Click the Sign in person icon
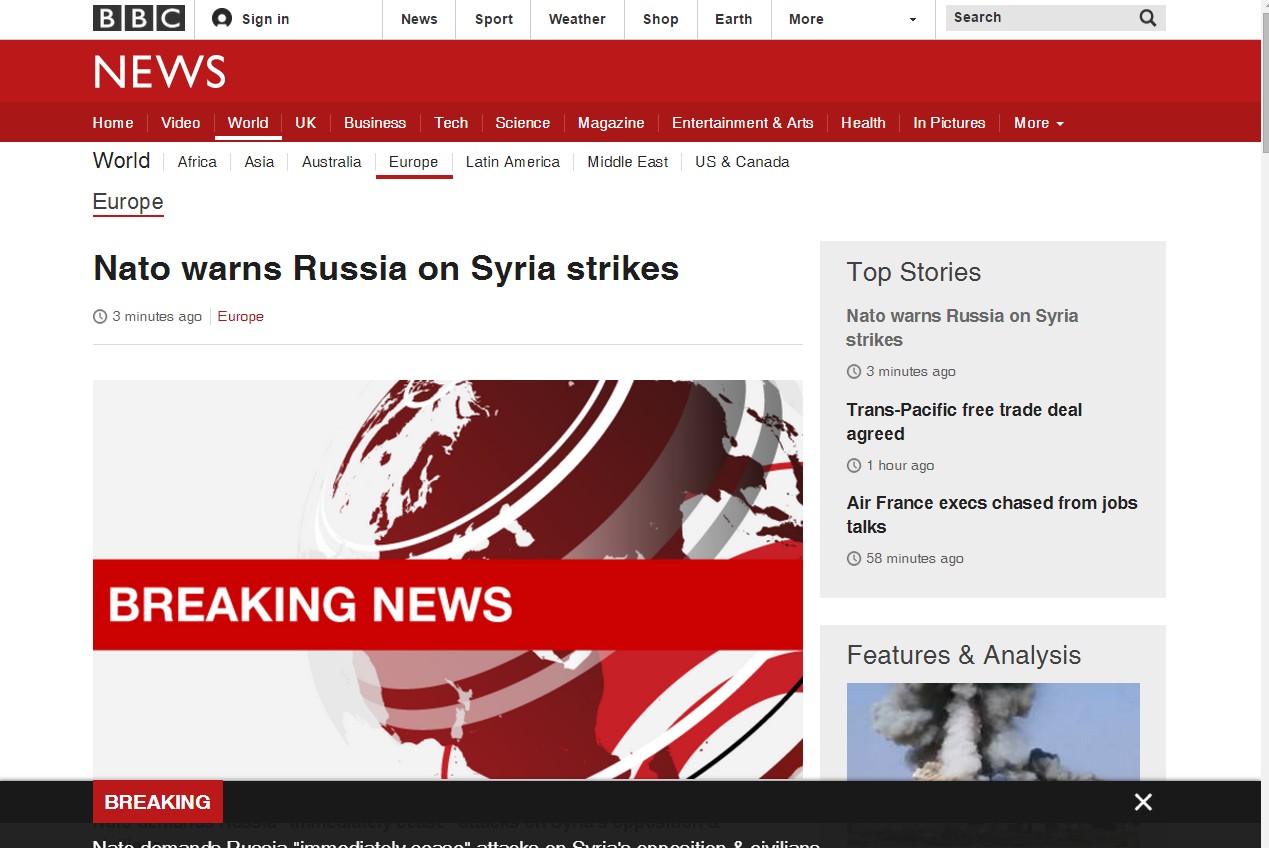 coord(220,17)
